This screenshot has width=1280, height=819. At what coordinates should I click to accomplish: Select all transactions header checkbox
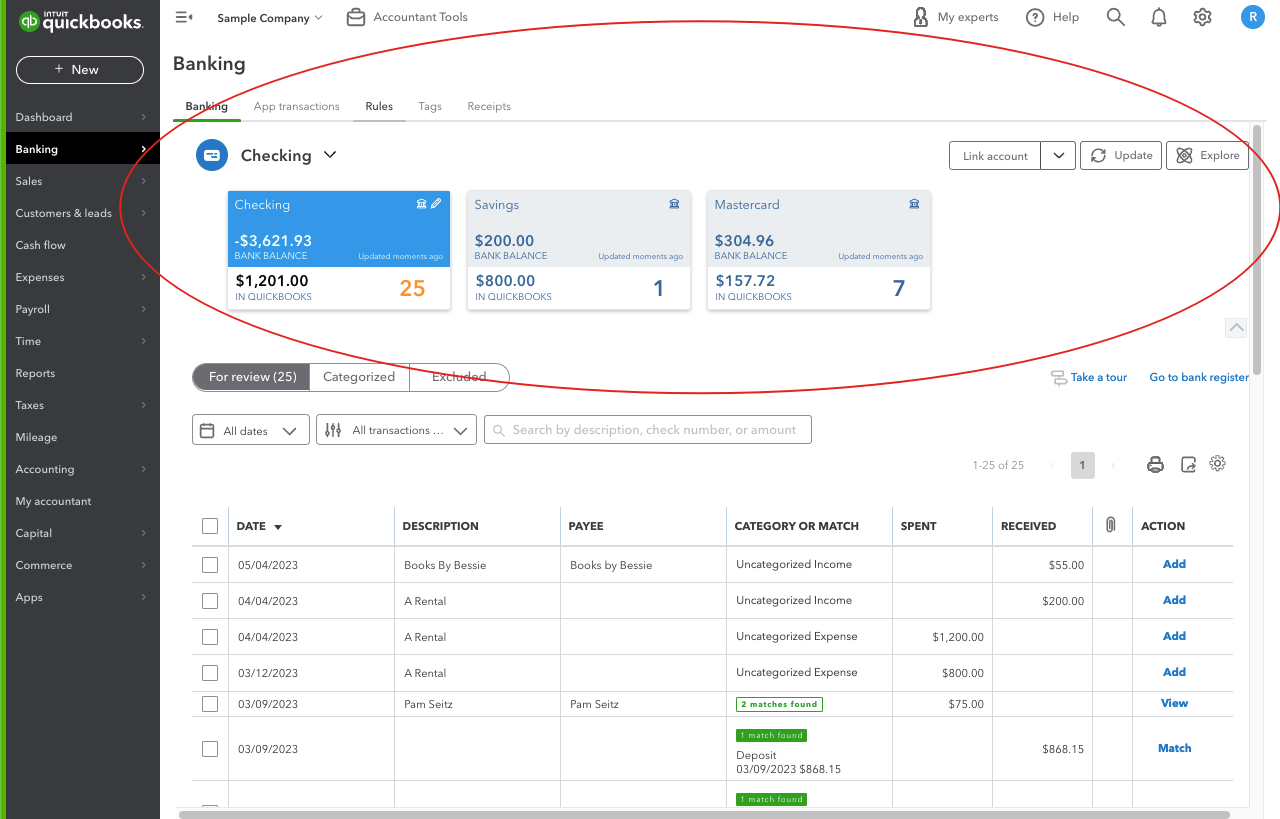click(x=210, y=526)
